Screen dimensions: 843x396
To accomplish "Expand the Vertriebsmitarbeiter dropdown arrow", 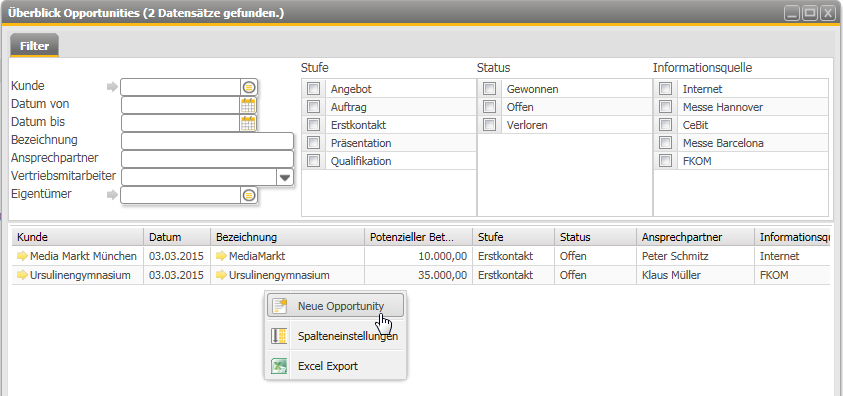I will [x=285, y=177].
